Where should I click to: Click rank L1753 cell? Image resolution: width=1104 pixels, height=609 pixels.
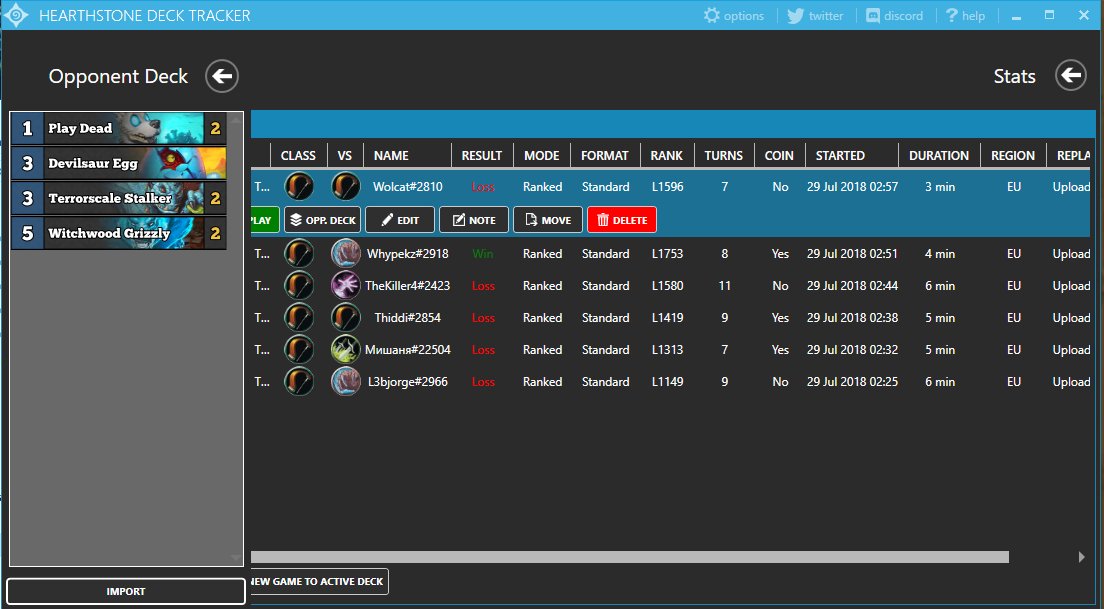667,253
